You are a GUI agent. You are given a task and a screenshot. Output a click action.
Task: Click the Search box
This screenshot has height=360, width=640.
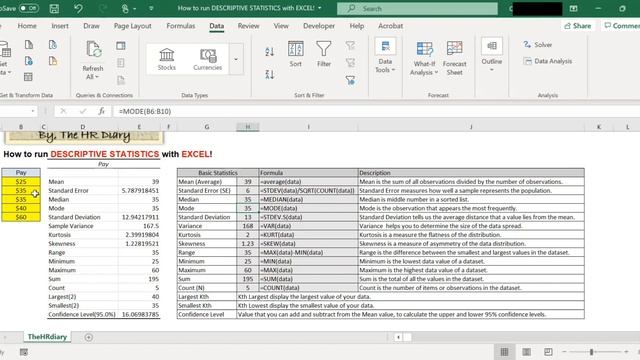(x=417, y=9)
